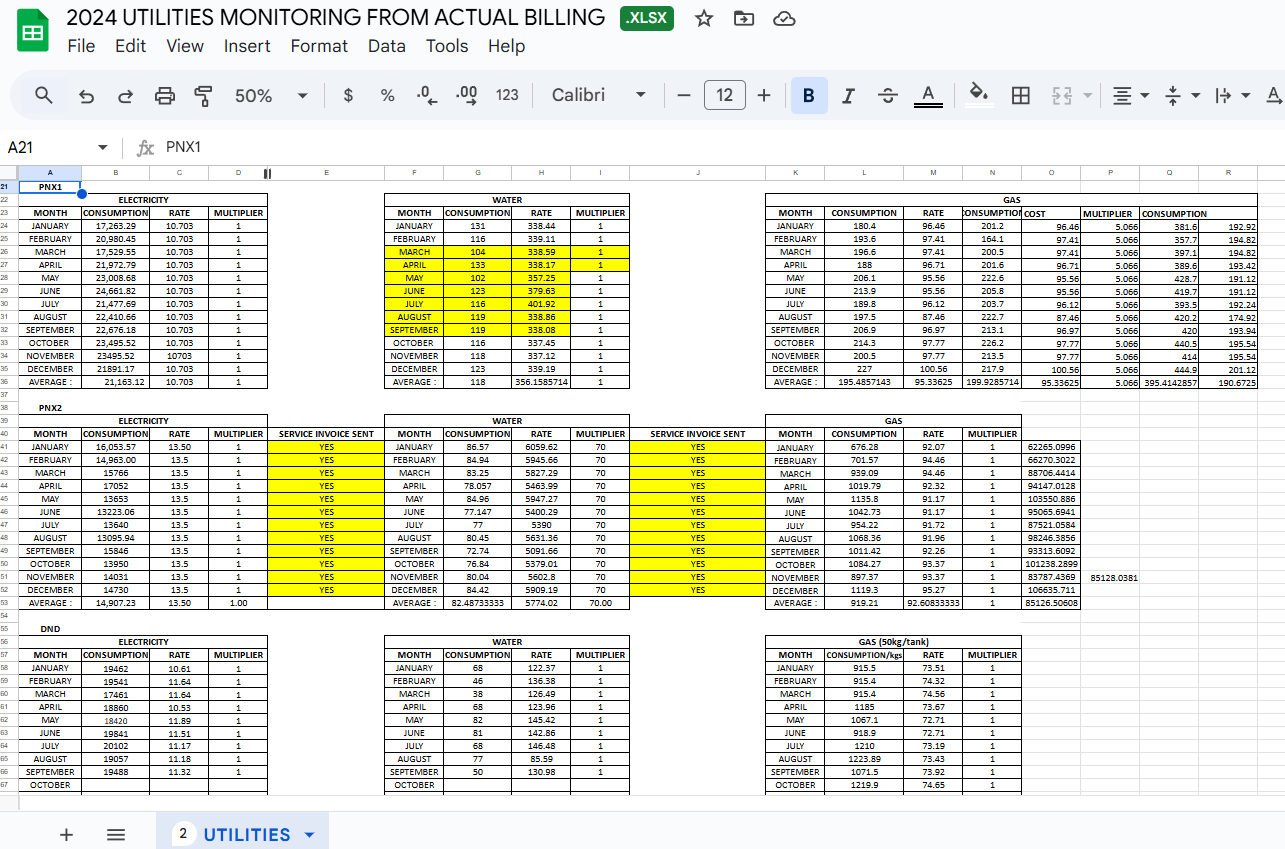Click the fx formula icon
This screenshot has height=849, width=1285.
146,147
